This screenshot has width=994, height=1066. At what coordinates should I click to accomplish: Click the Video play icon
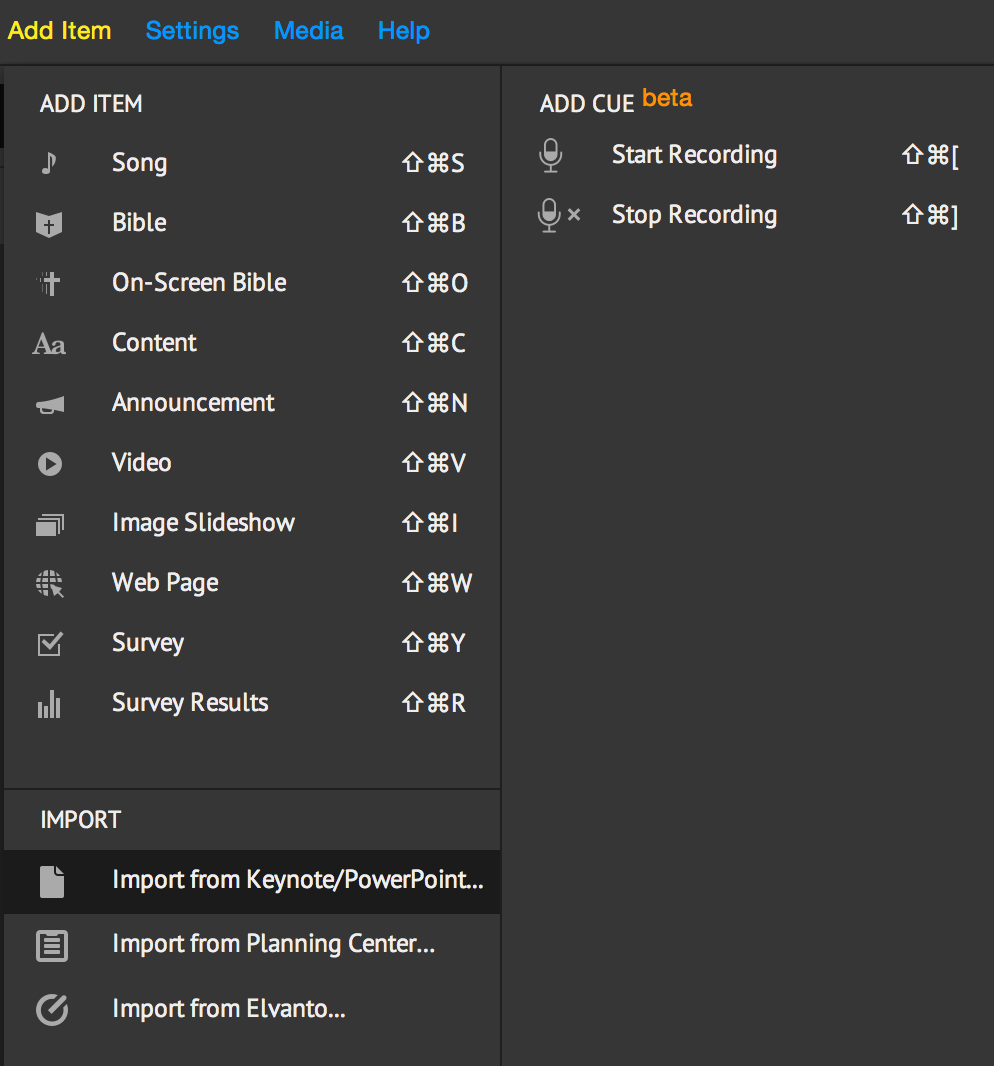click(x=50, y=464)
